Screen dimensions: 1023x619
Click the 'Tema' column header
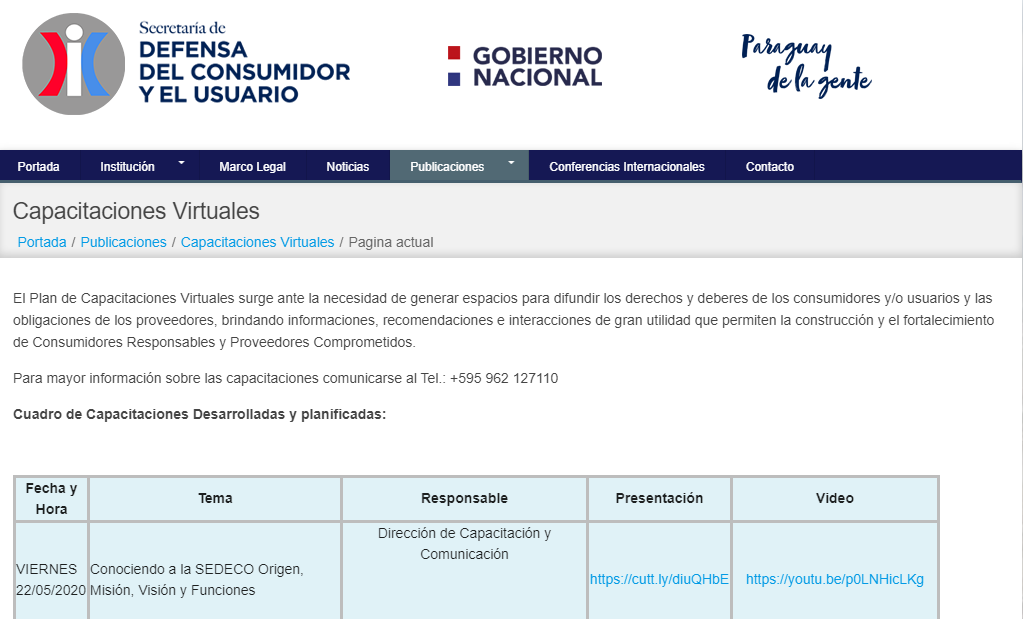[215, 498]
